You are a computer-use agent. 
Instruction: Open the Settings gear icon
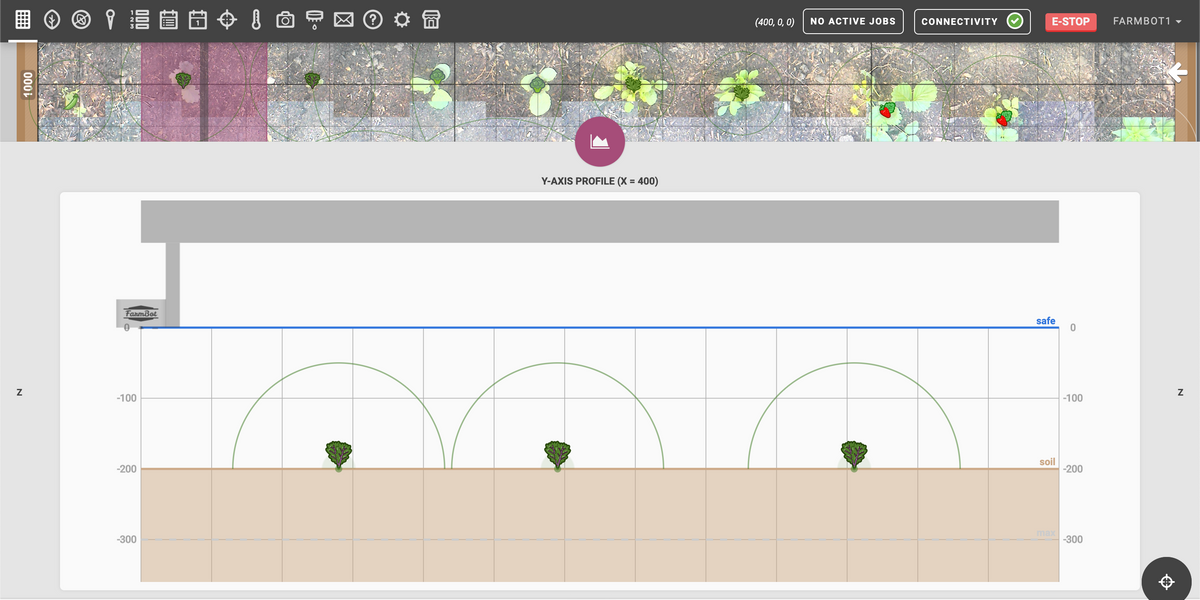point(401,18)
